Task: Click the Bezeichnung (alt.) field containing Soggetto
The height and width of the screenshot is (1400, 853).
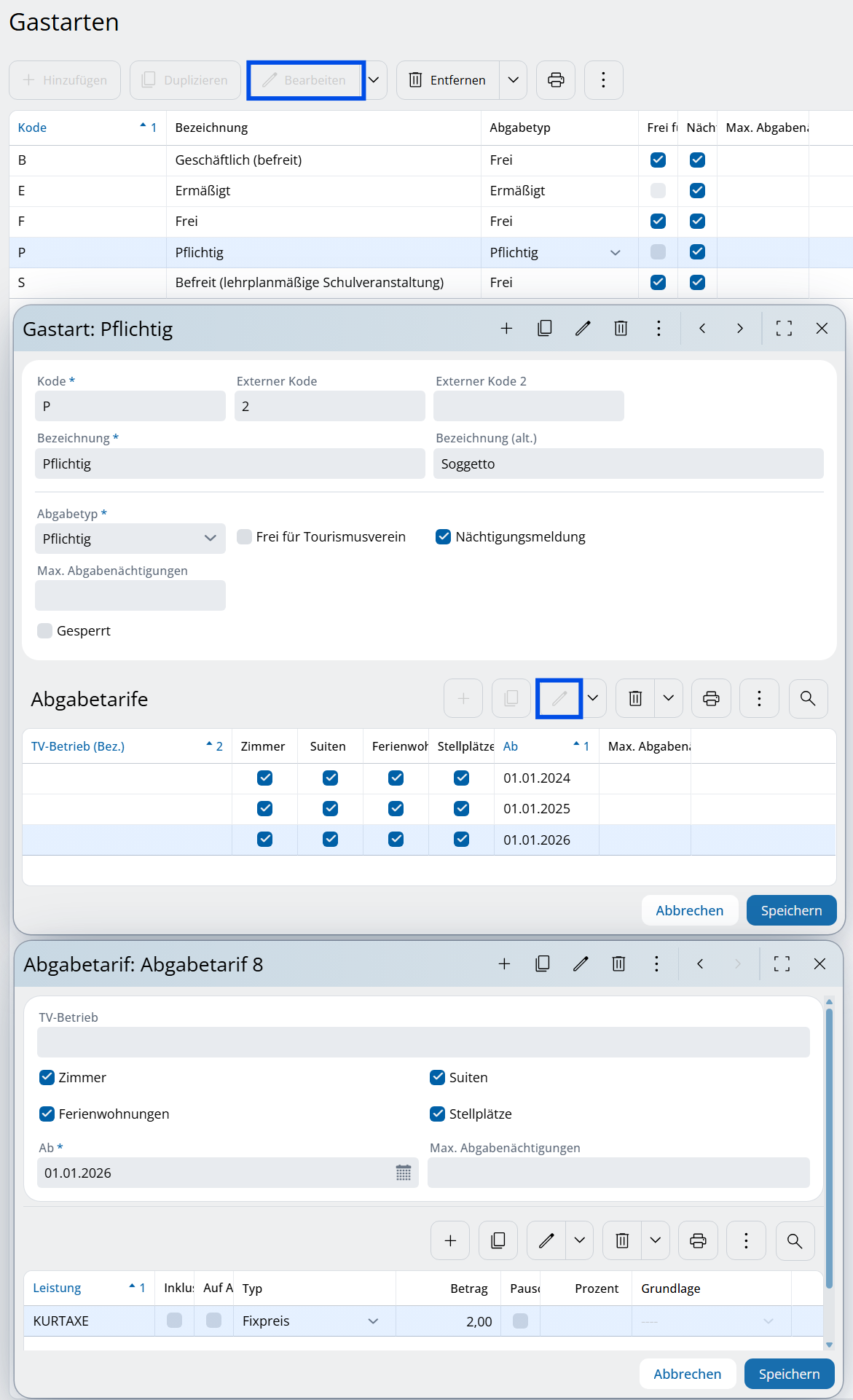Action: click(x=628, y=464)
